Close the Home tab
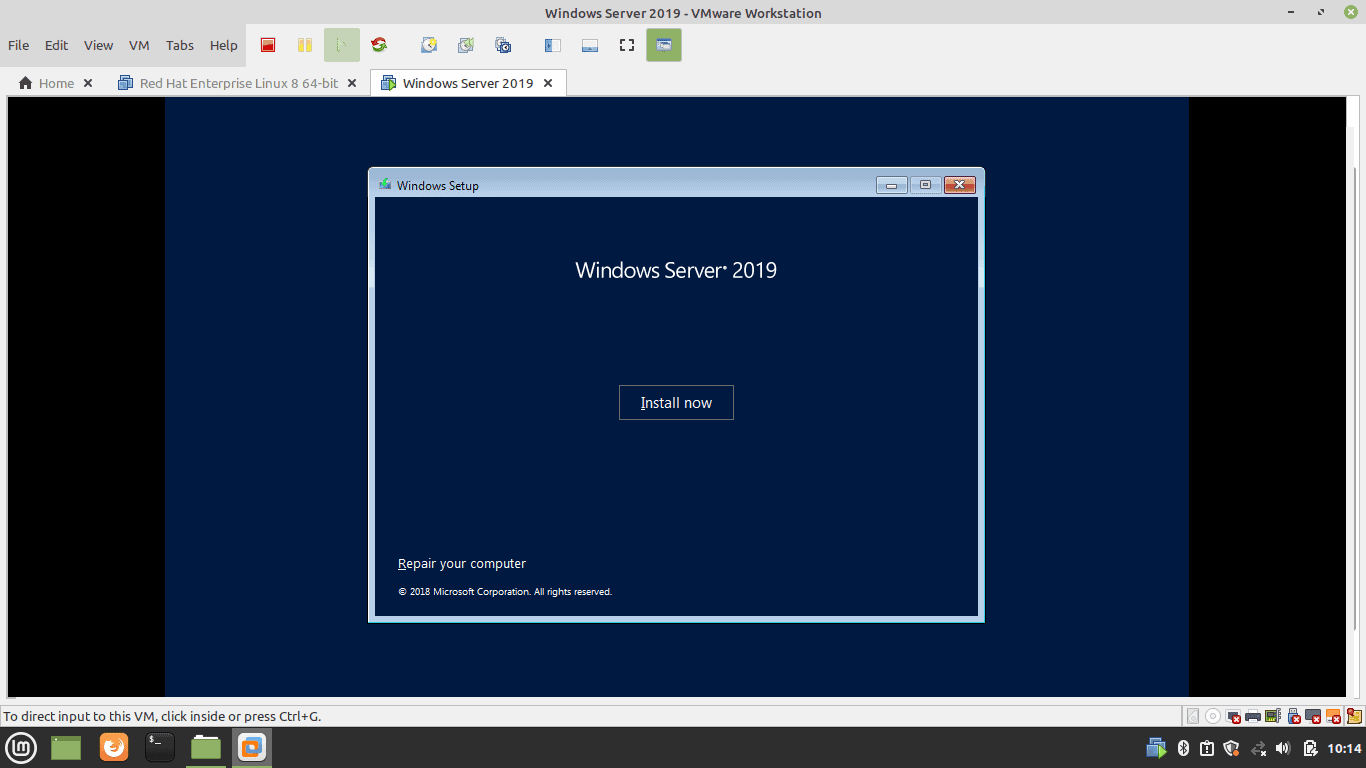 [88, 83]
